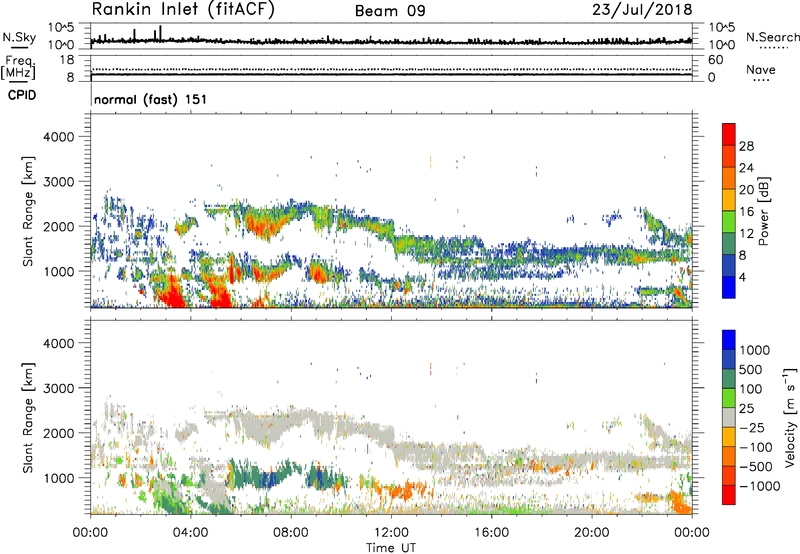Image resolution: width=800 pixels, height=554 pixels.
Task: Click the dotted Nave line in frequency panel
Action: click(x=391, y=69)
